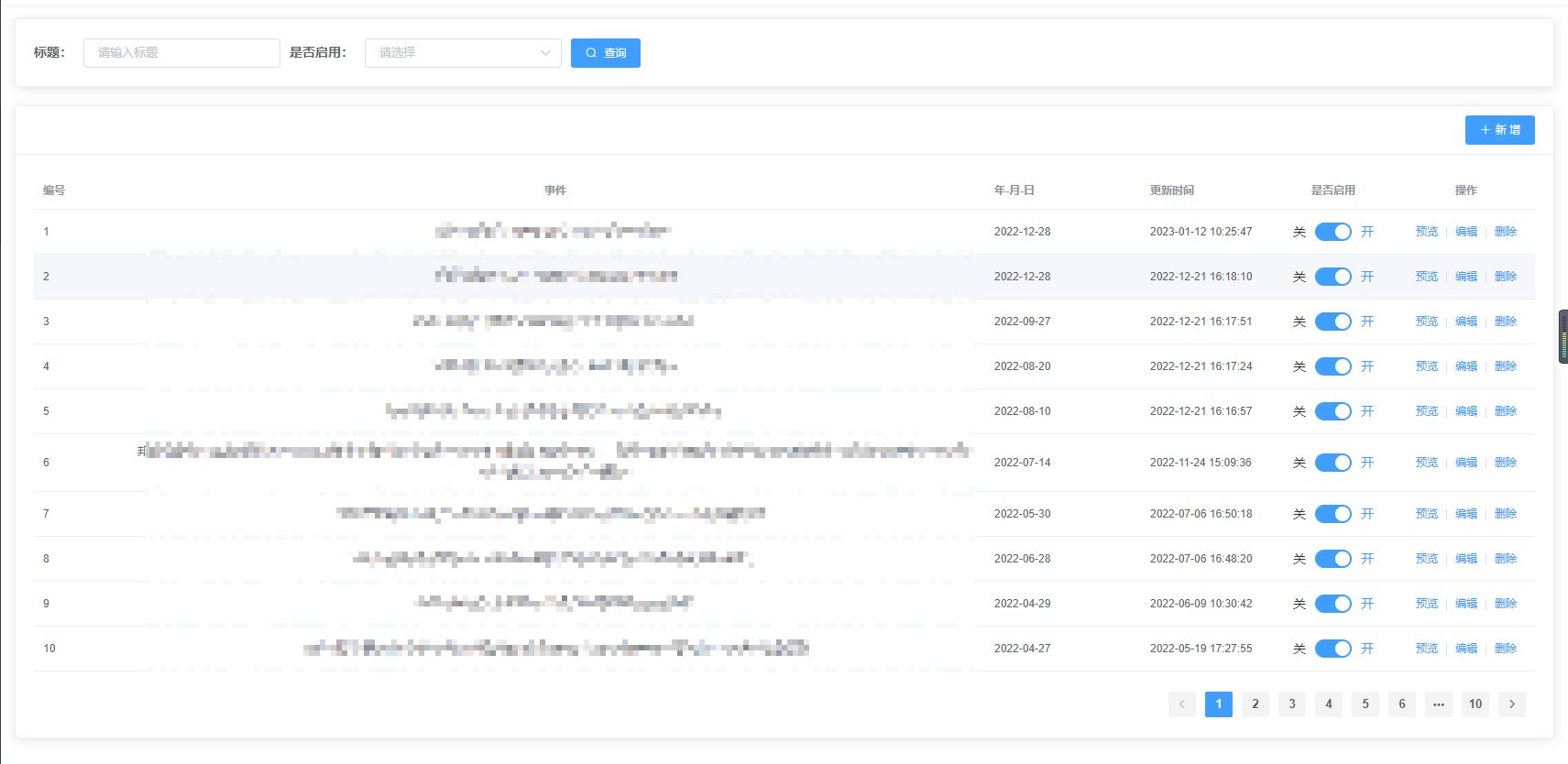
Task: Click 编辑 for row 6
Action: pyautogui.click(x=1466, y=463)
